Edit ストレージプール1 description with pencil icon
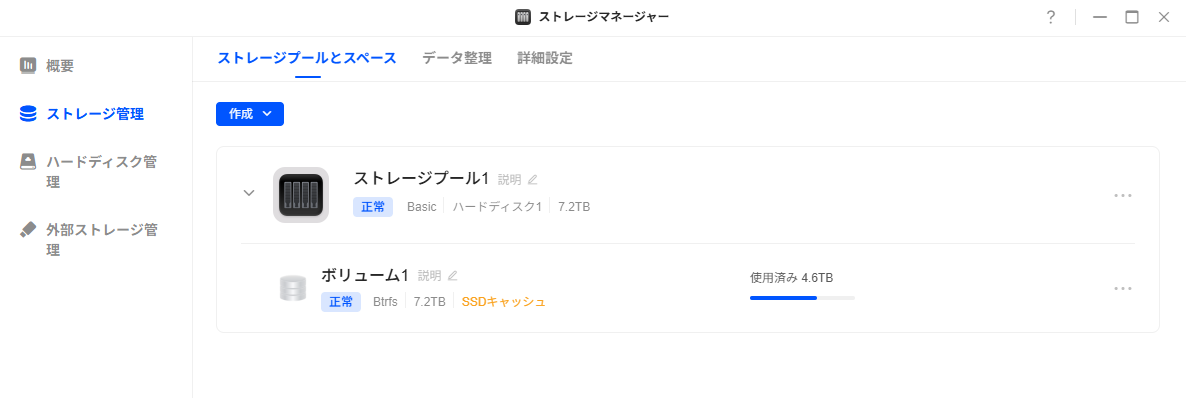The width and height of the screenshot is (1186, 398). click(532, 180)
